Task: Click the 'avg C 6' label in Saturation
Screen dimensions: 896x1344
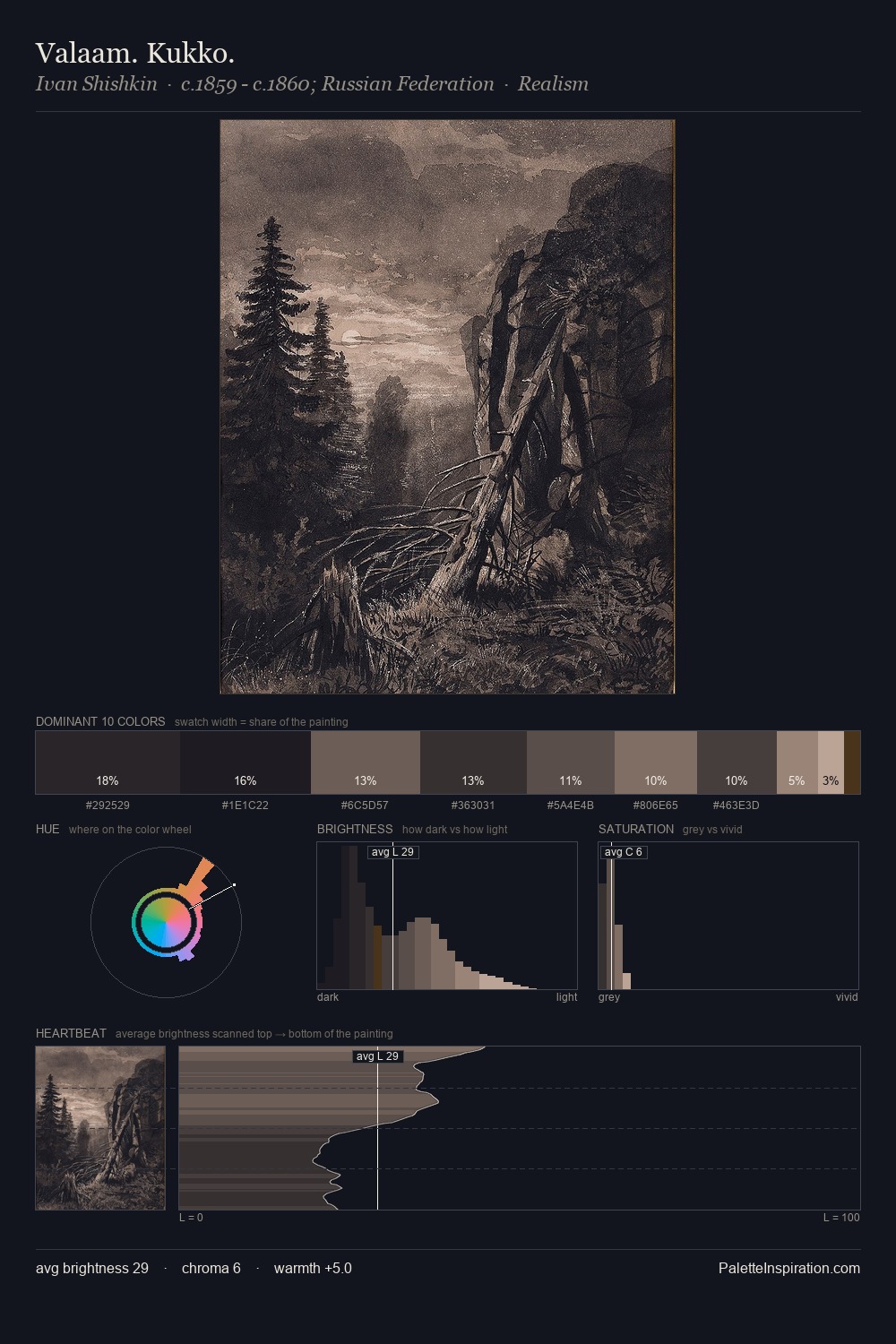Action: 624,852
